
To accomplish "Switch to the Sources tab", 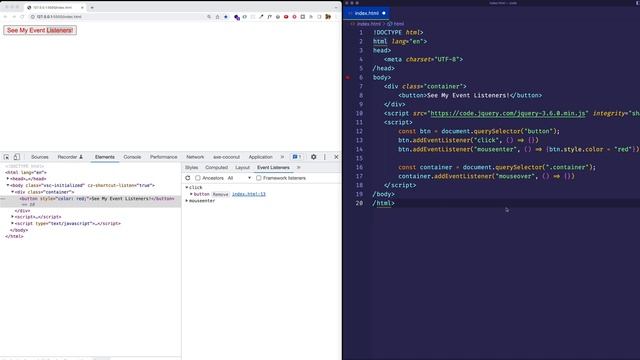I will click(x=40, y=157).
